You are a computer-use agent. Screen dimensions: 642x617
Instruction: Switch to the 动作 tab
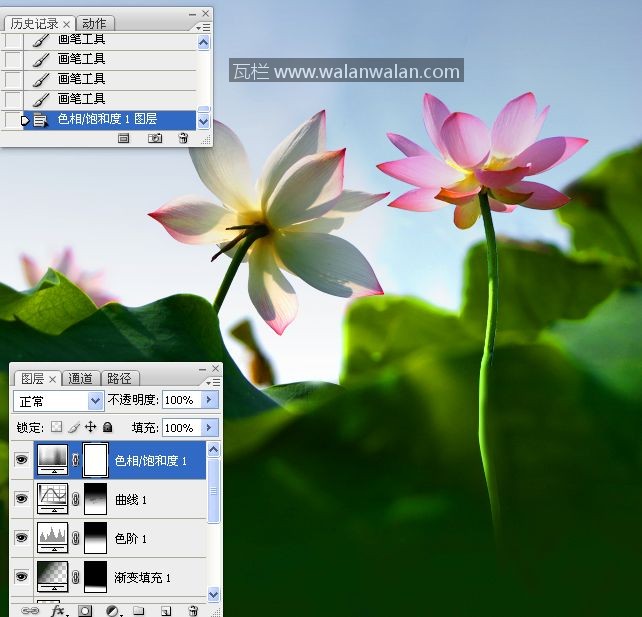pos(96,23)
